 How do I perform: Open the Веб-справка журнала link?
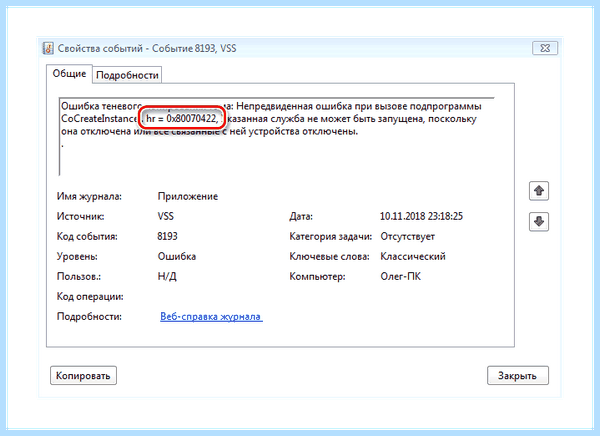[211, 317]
